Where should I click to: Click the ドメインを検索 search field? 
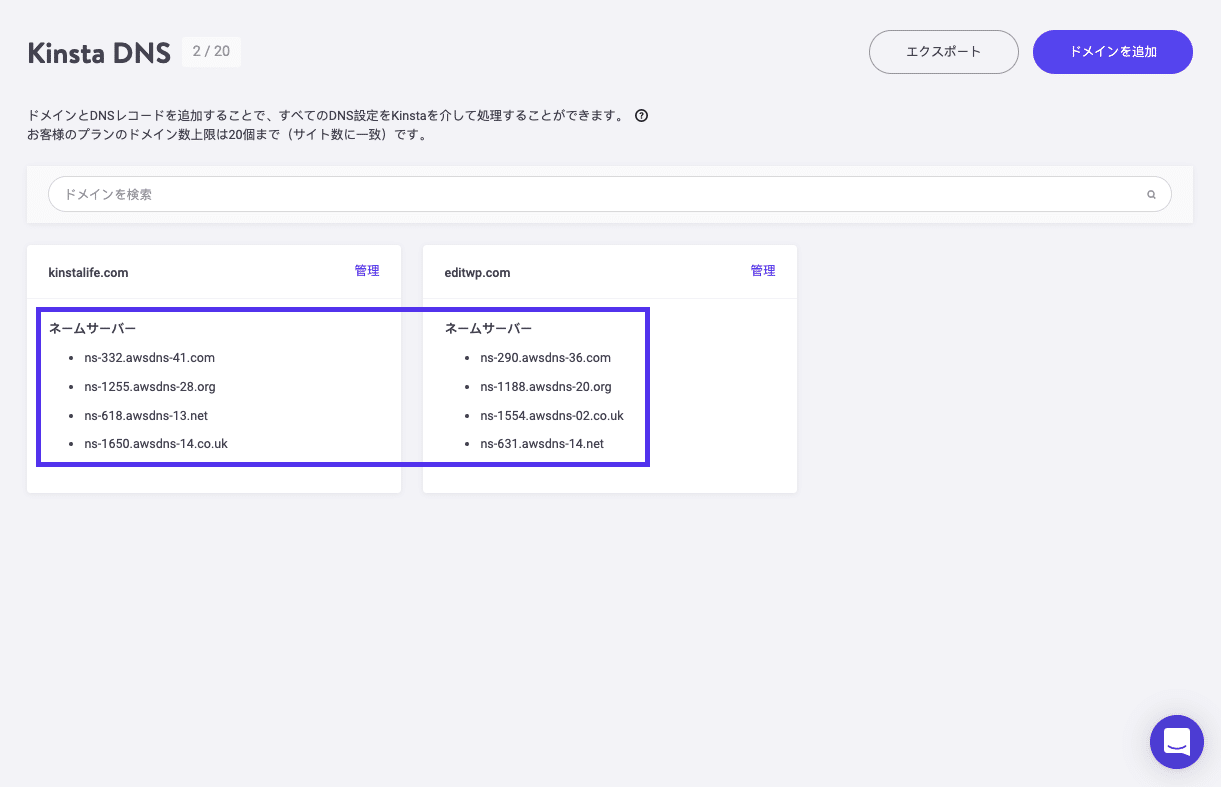pyautogui.click(x=400, y=194)
